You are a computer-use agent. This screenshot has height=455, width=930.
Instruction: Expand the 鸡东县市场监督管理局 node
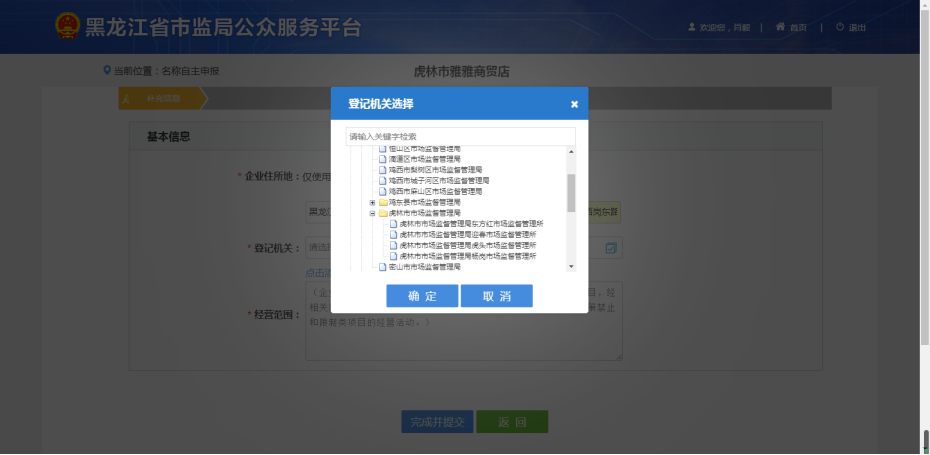click(x=372, y=203)
